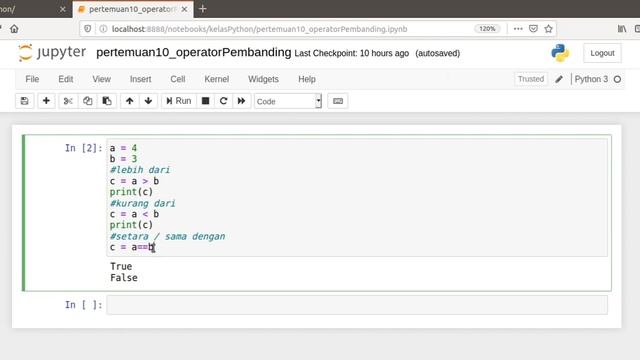The width and height of the screenshot is (640, 360).
Task: Click the Jupyter logo
Action: coord(52,53)
